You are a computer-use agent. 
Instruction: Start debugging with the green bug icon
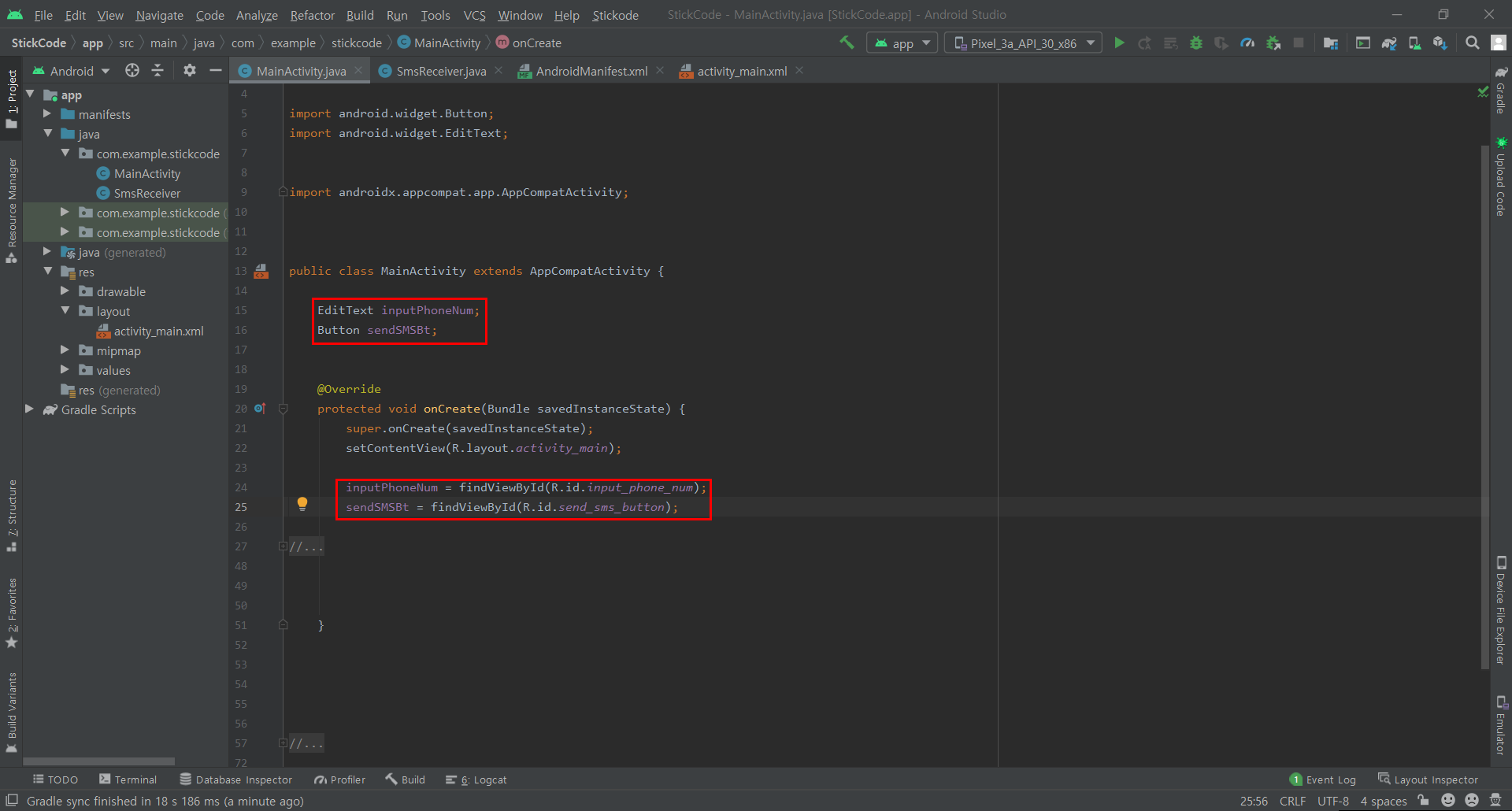click(x=1196, y=43)
